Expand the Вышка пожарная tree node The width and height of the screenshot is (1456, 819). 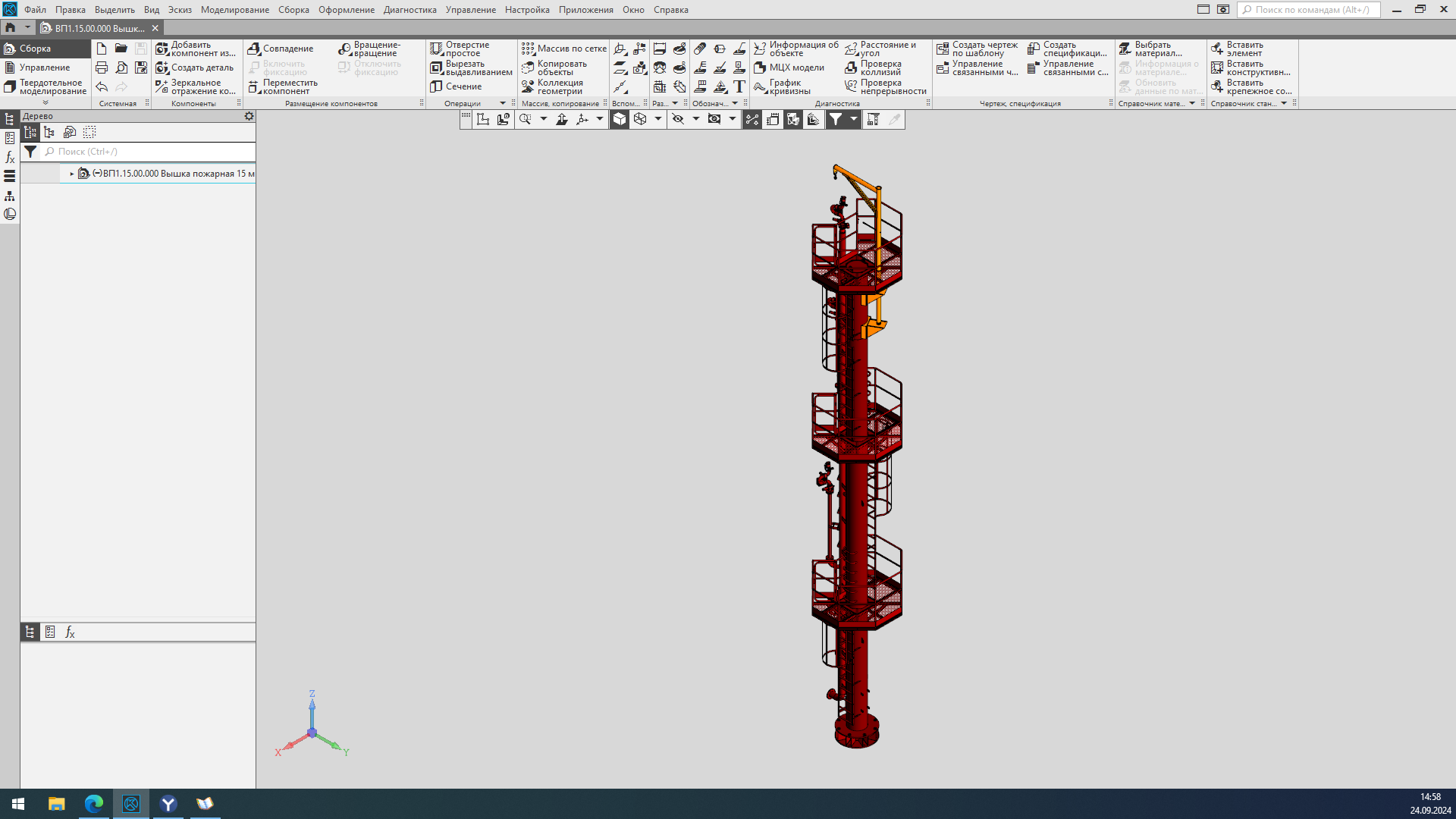(x=72, y=174)
